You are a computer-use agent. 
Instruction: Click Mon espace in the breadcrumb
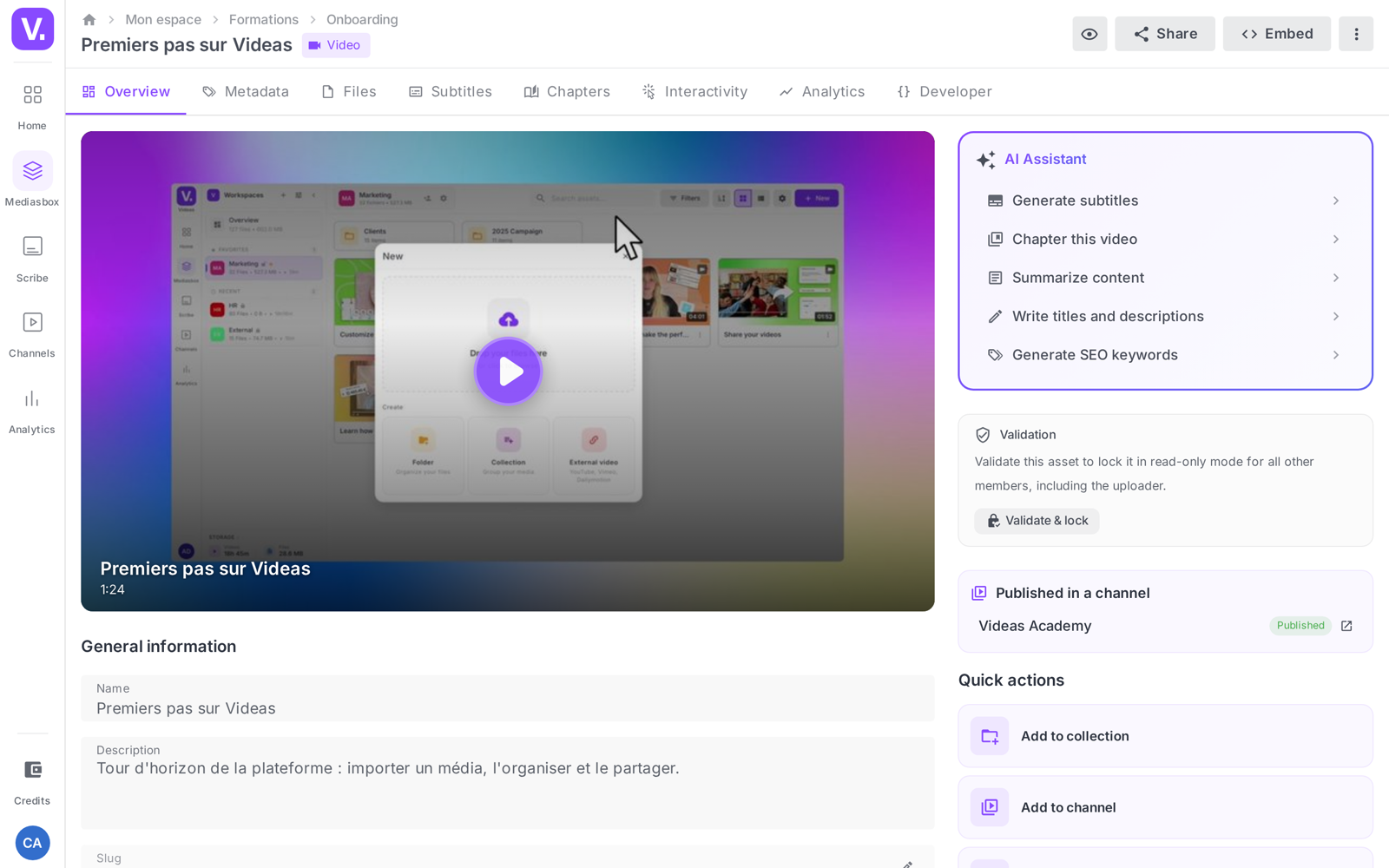163,19
